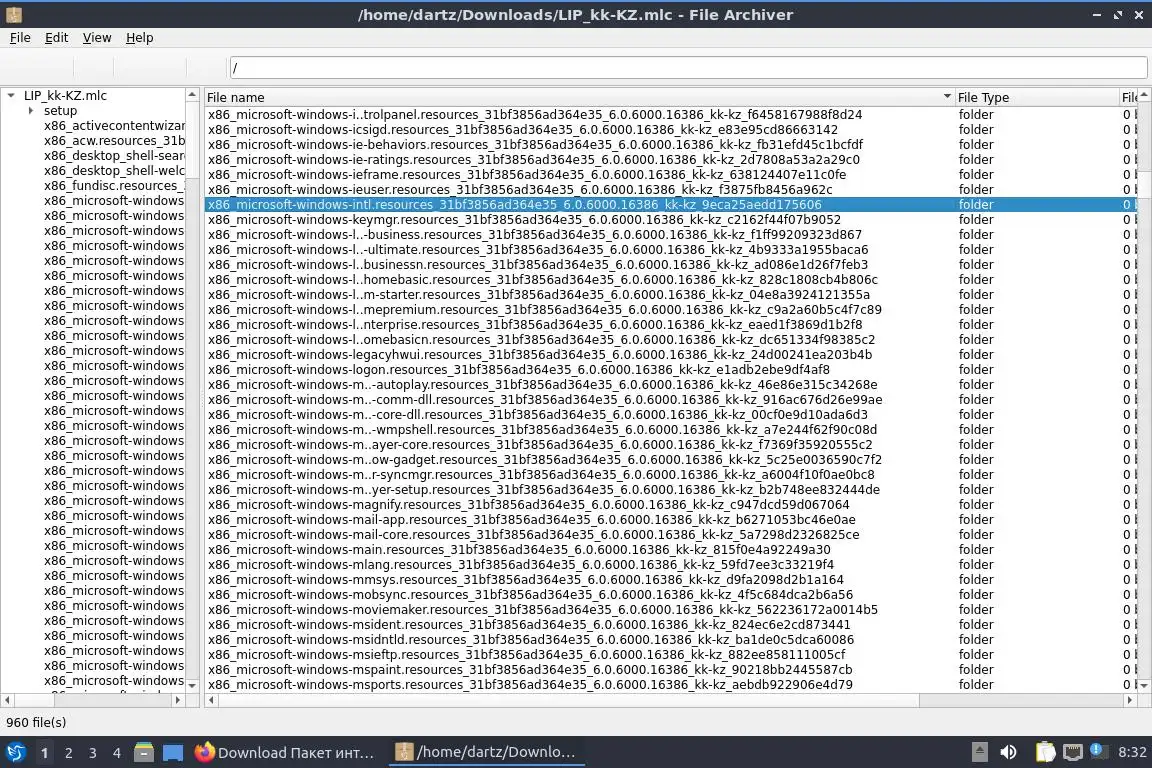Select the ieframe.resources folder row
The image size is (1152, 768).
pos(671,175)
